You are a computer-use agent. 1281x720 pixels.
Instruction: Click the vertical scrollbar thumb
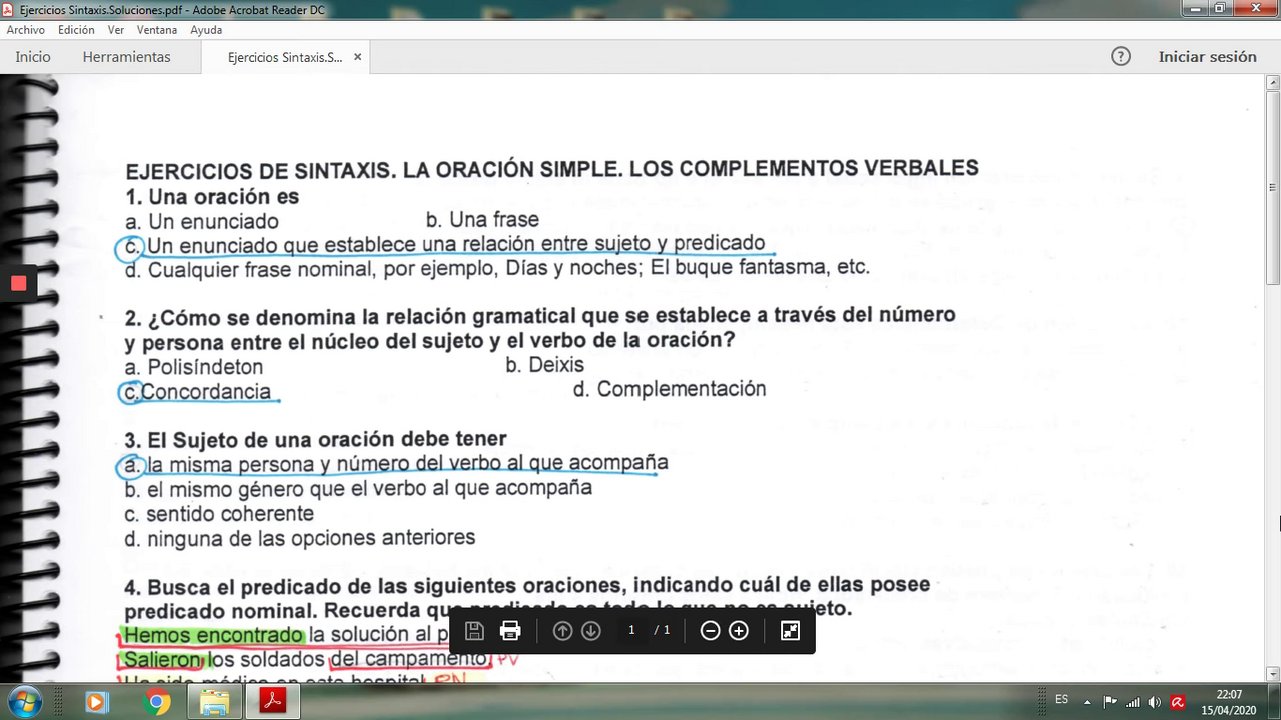coord(1272,187)
